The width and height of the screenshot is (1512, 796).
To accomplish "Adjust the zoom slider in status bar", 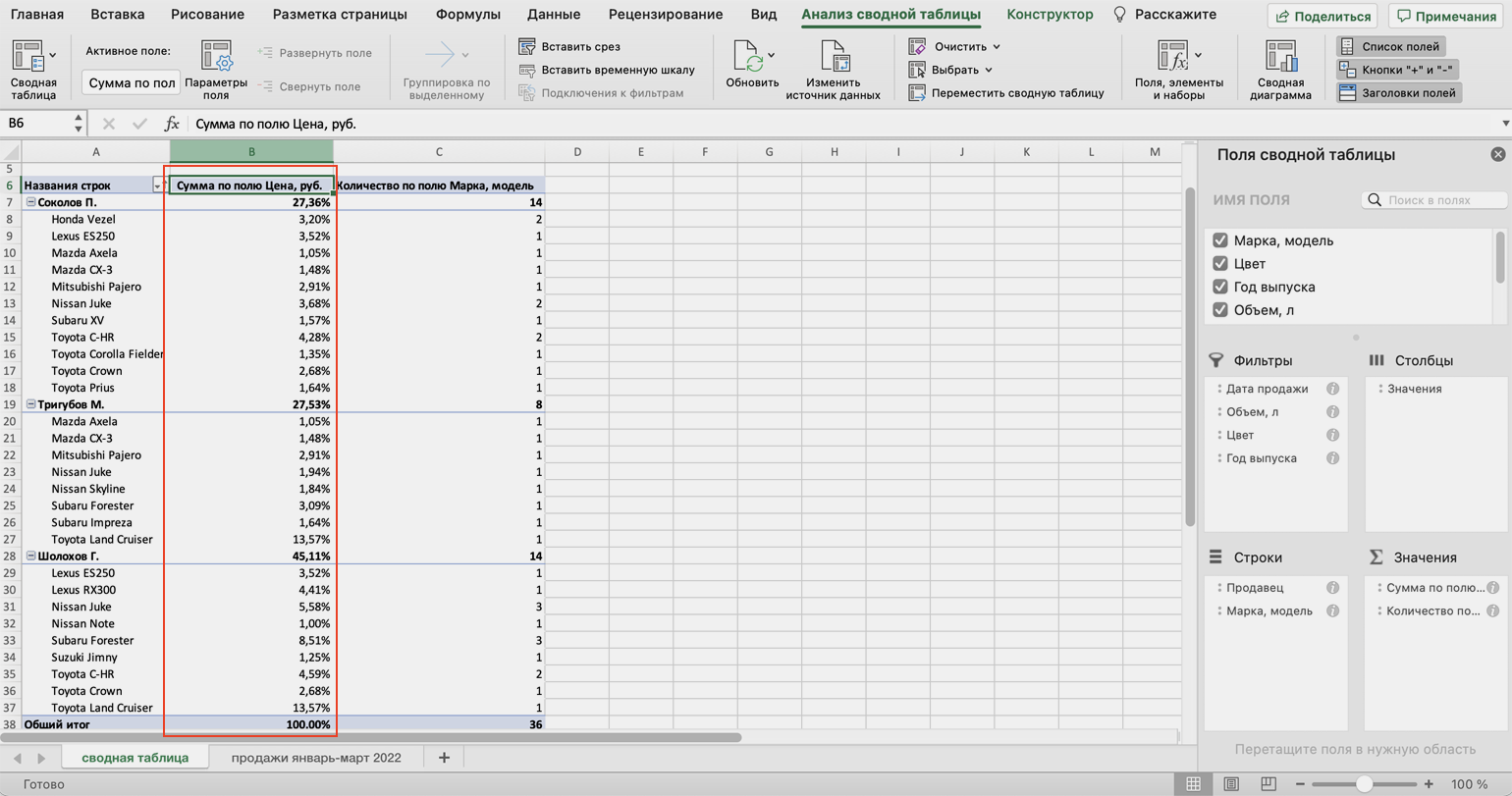I will coord(1364,784).
